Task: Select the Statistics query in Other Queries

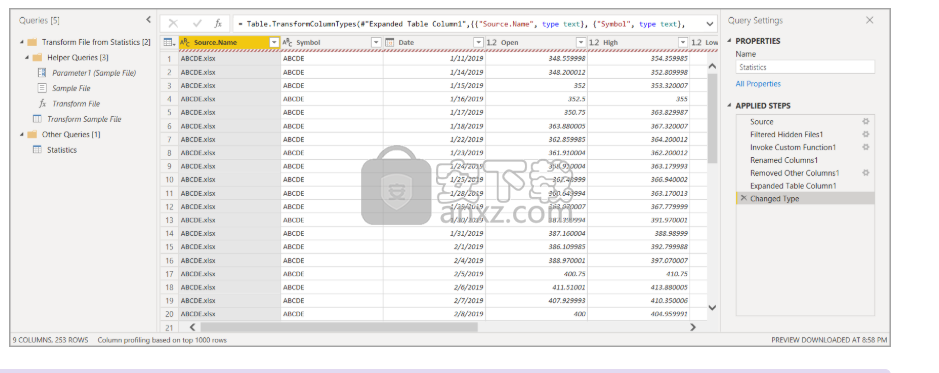Action: [62, 150]
